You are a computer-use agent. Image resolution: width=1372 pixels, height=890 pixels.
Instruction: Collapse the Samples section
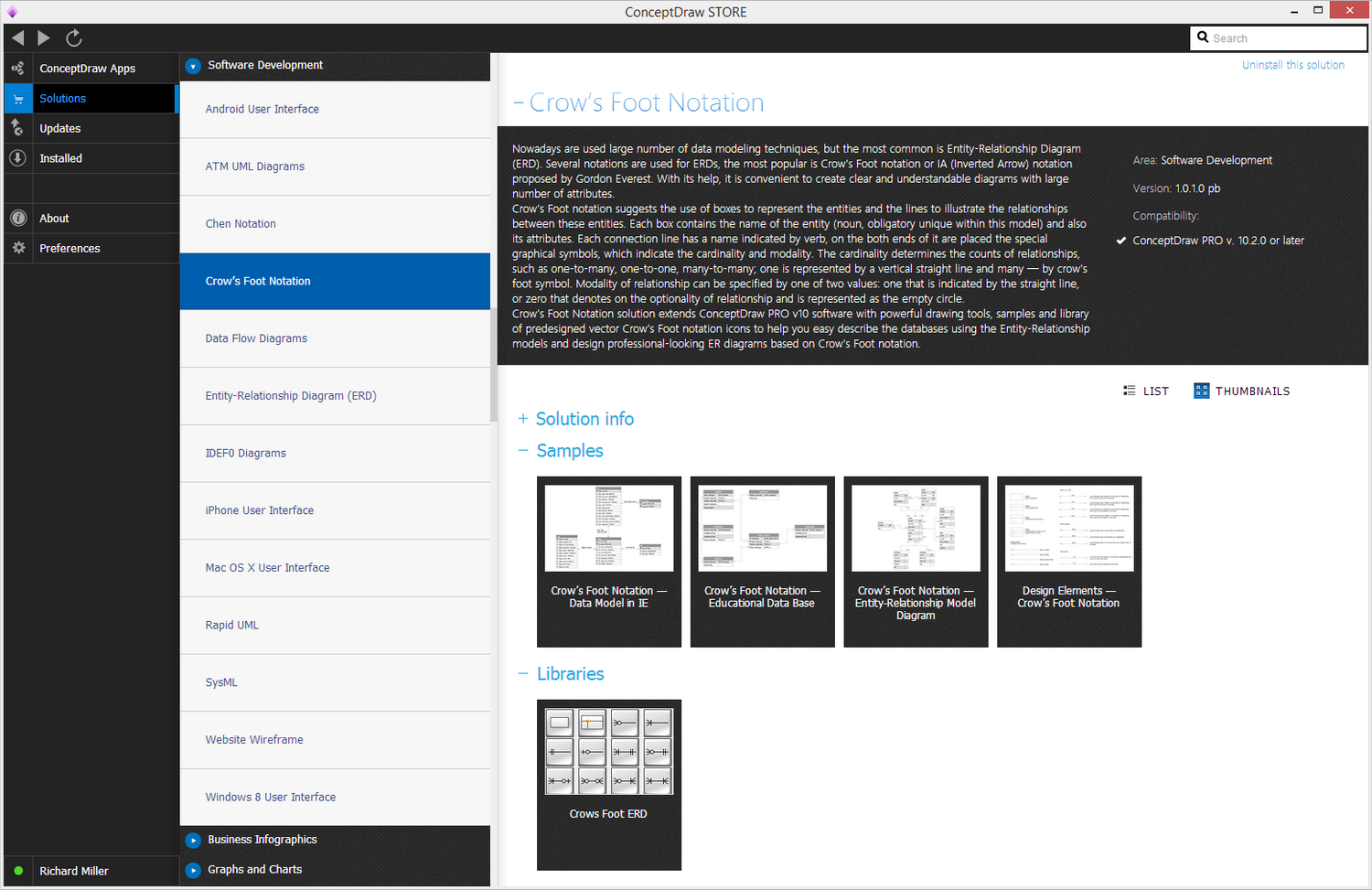click(x=523, y=450)
